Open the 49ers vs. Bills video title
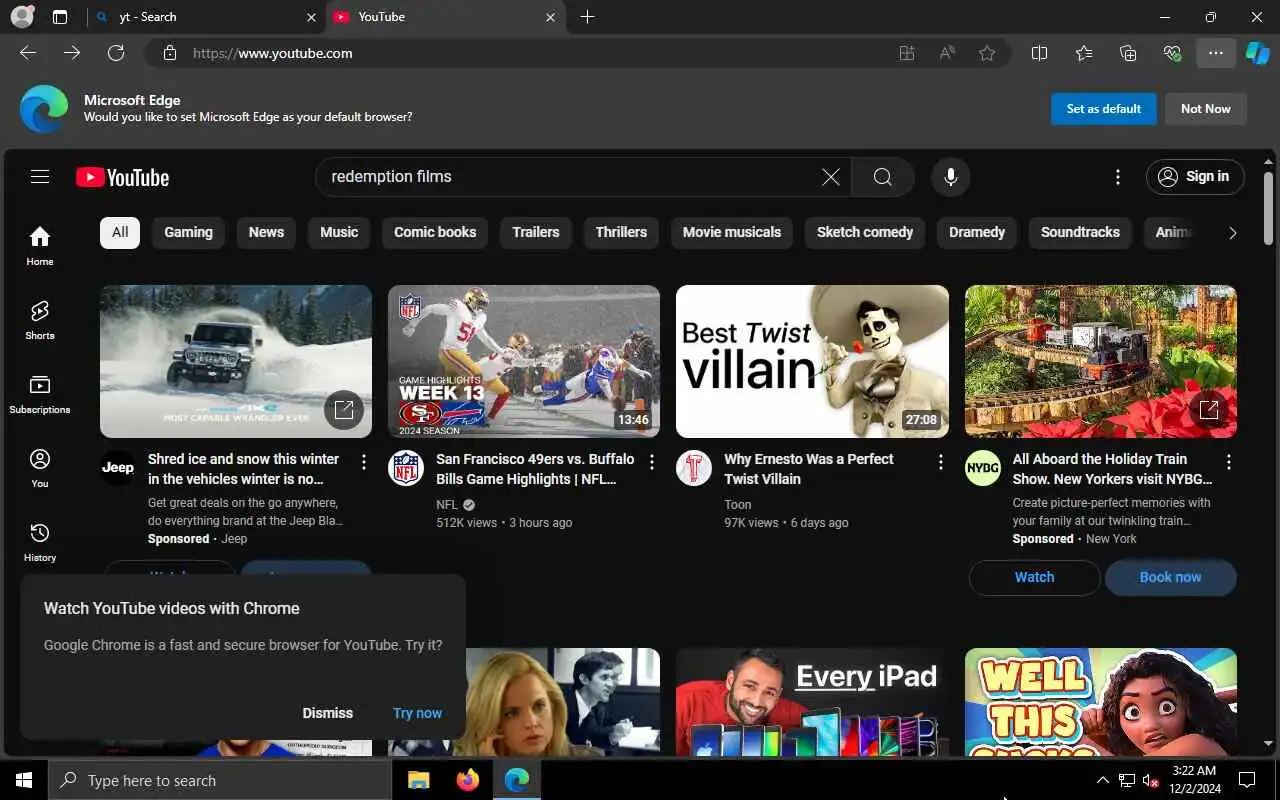Screen dimensions: 1280x800 coord(535,469)
